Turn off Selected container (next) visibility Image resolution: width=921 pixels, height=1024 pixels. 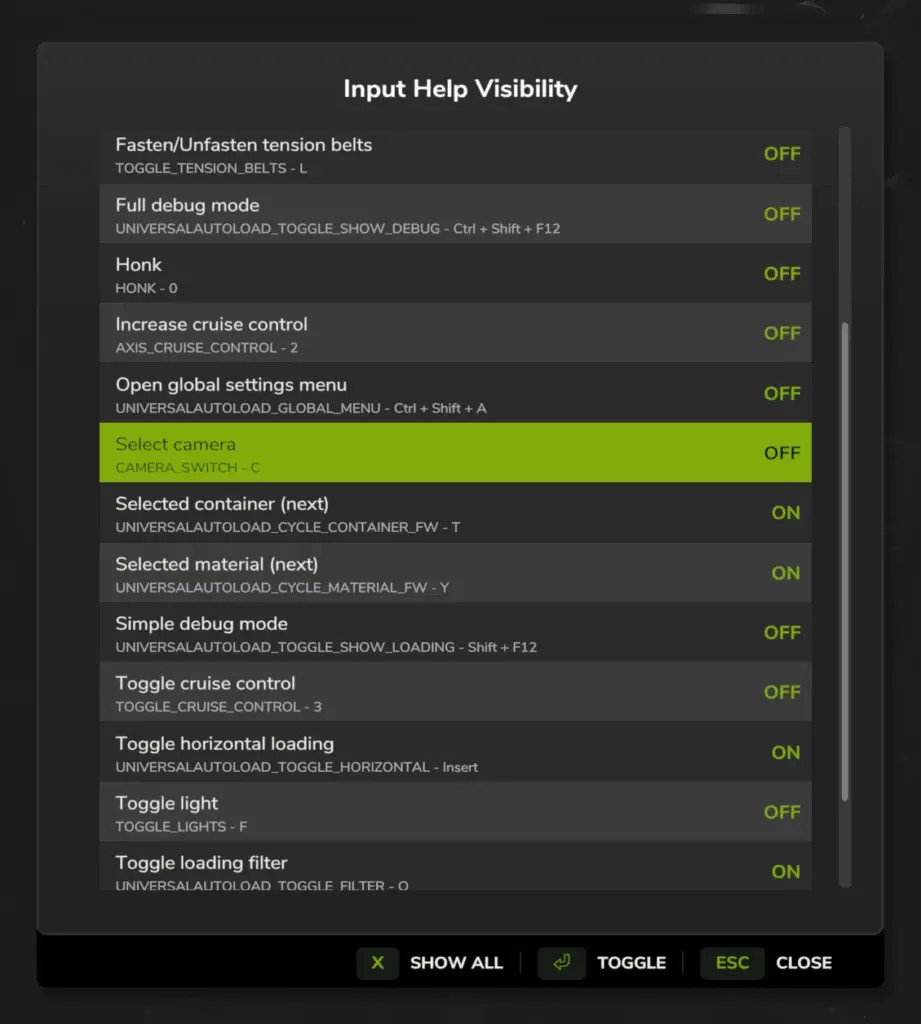[455, 512]
